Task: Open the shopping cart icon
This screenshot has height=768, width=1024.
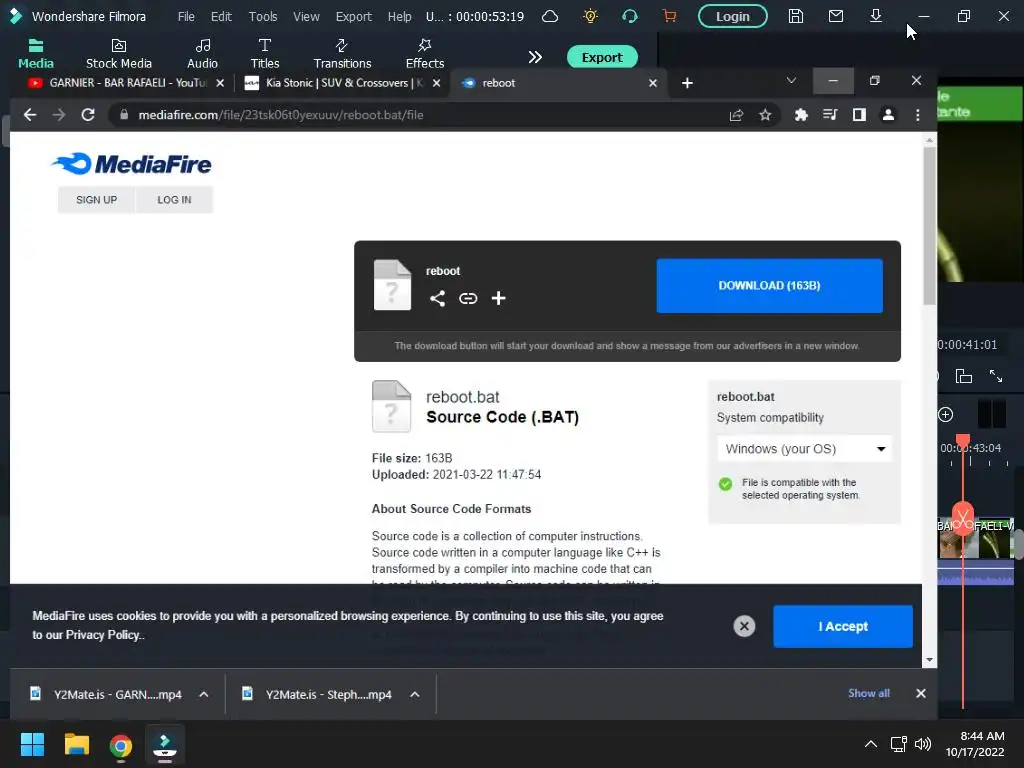Action: tap(669, 16)
